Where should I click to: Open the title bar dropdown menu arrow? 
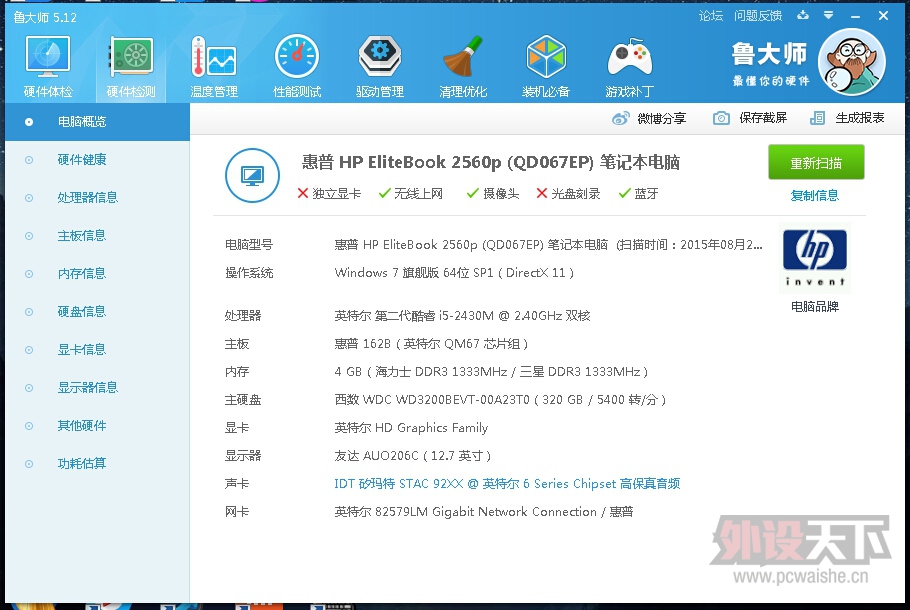click(829, 16)
